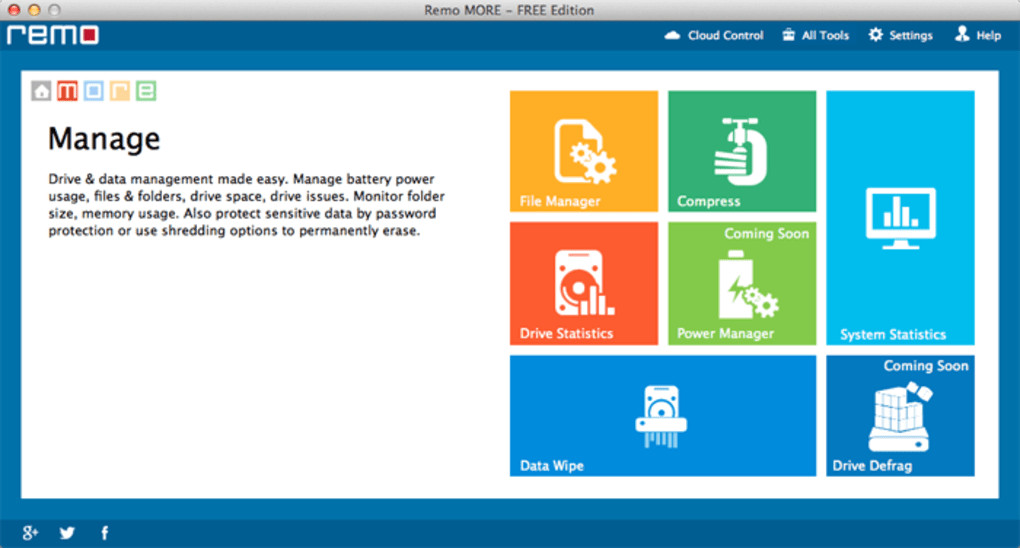Open the Compress tool tile
This screenshot has height=548, width=1020.
[x=742, y=151]
